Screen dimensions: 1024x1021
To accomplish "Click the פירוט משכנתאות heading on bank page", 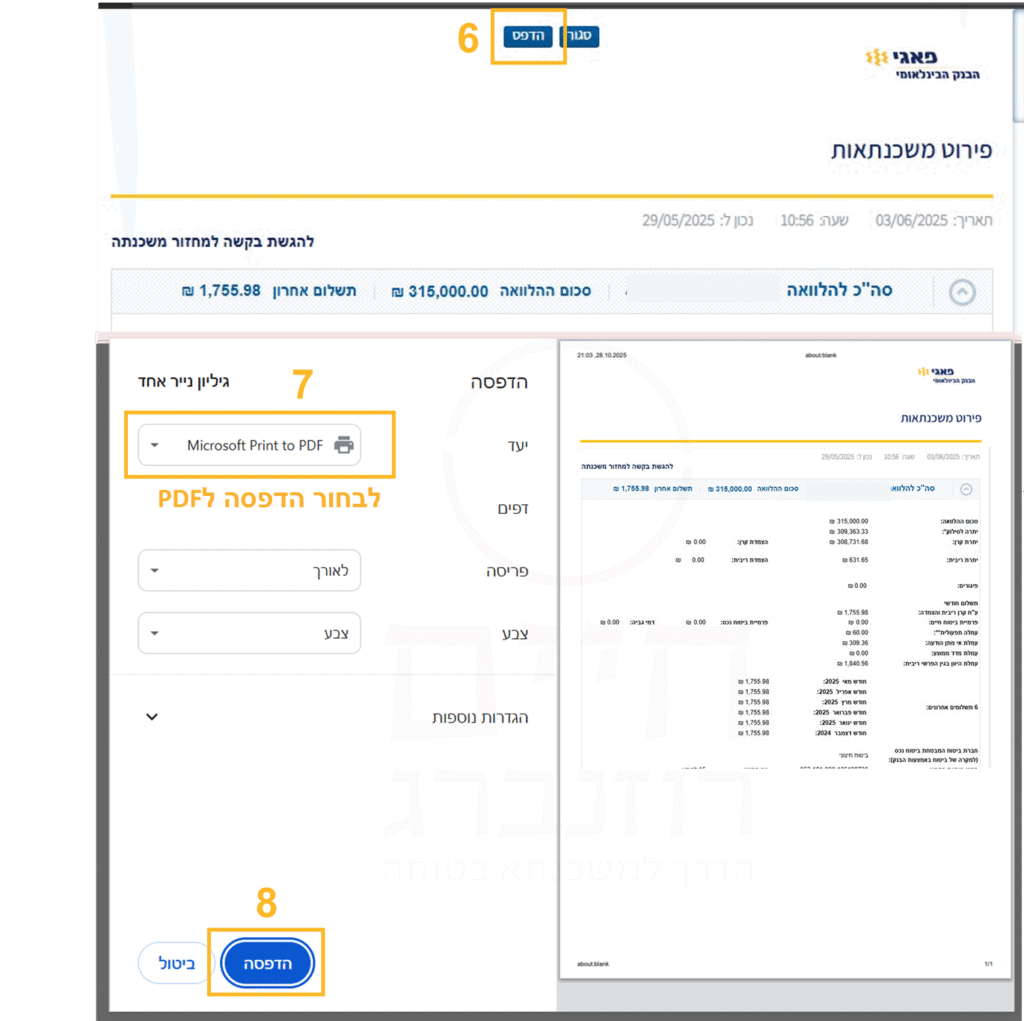I will point(911,151).
